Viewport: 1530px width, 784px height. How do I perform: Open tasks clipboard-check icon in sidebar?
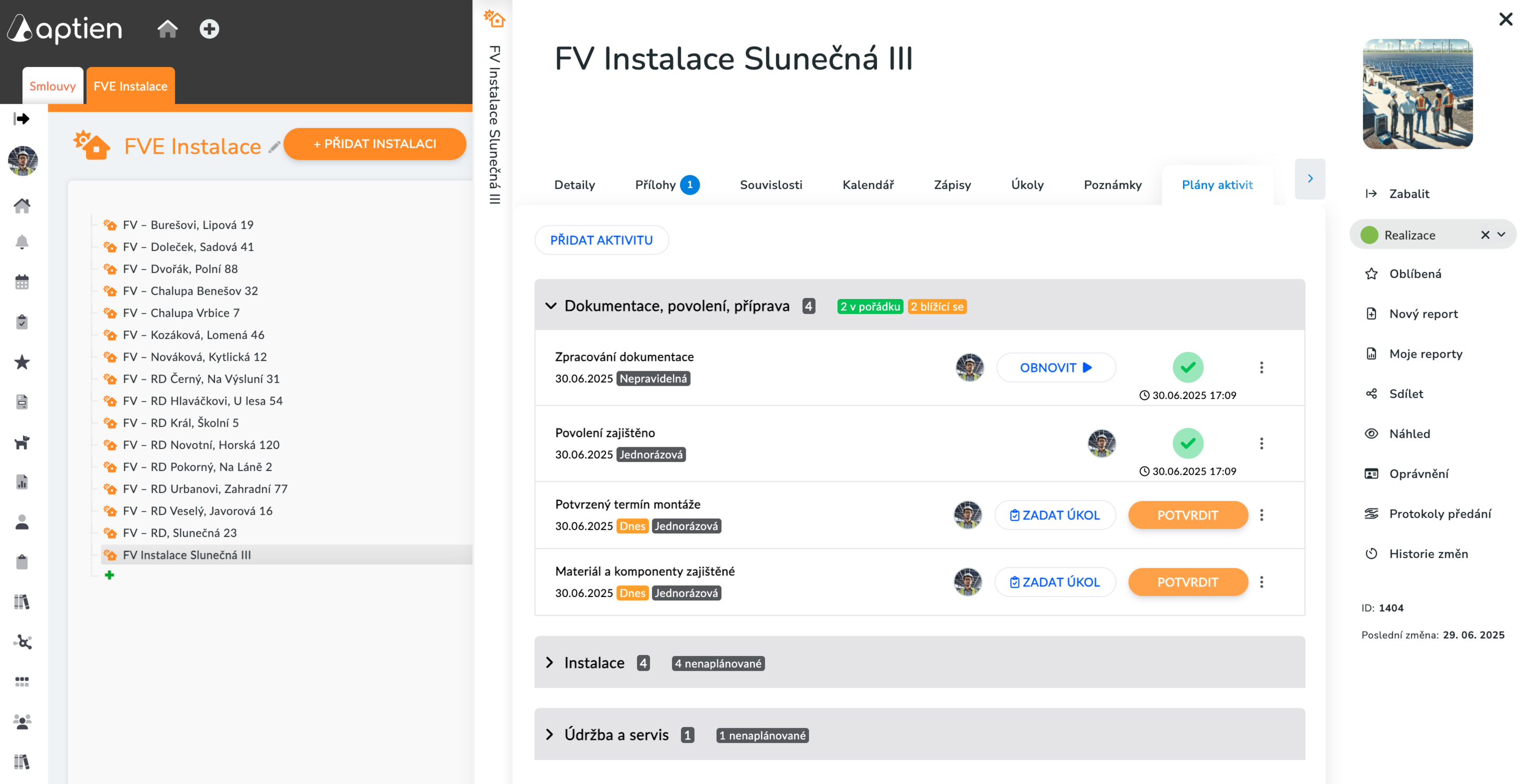[x=22, y=322]
